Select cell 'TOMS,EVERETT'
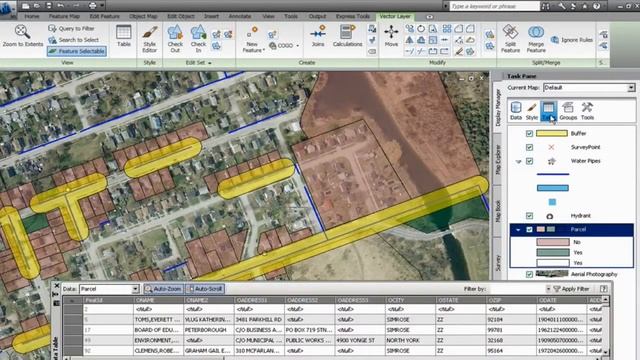This screenshot has height=360, width=640. tap(158, 320)
